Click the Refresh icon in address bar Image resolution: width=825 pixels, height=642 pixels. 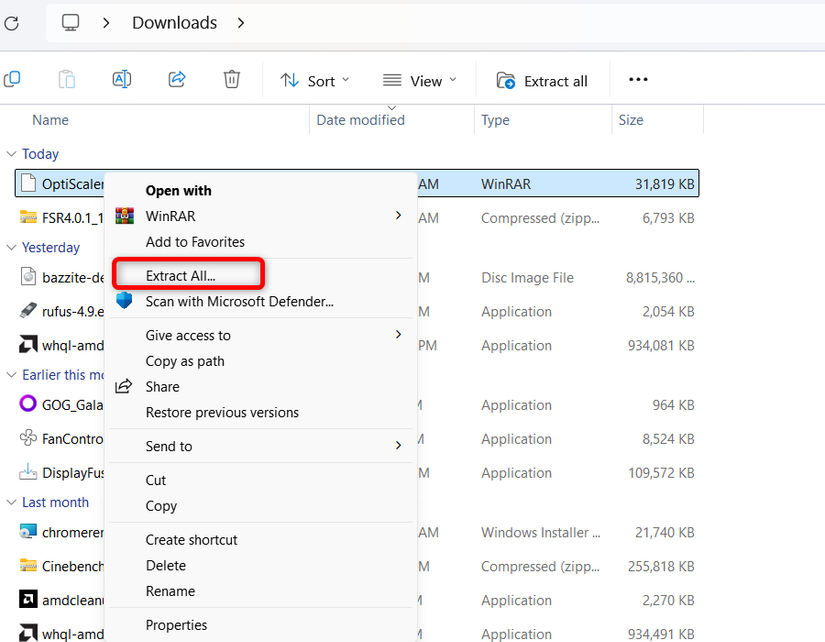pos(11,23)
